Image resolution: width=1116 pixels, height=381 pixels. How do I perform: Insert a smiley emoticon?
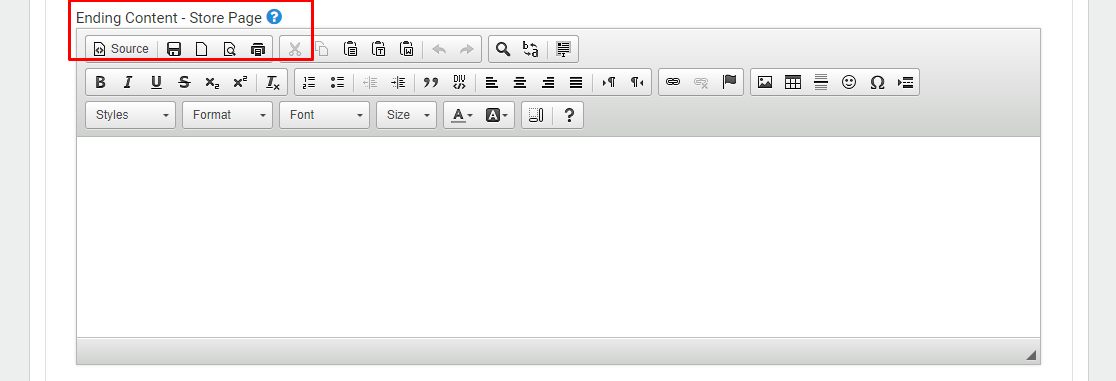(849, 82)
